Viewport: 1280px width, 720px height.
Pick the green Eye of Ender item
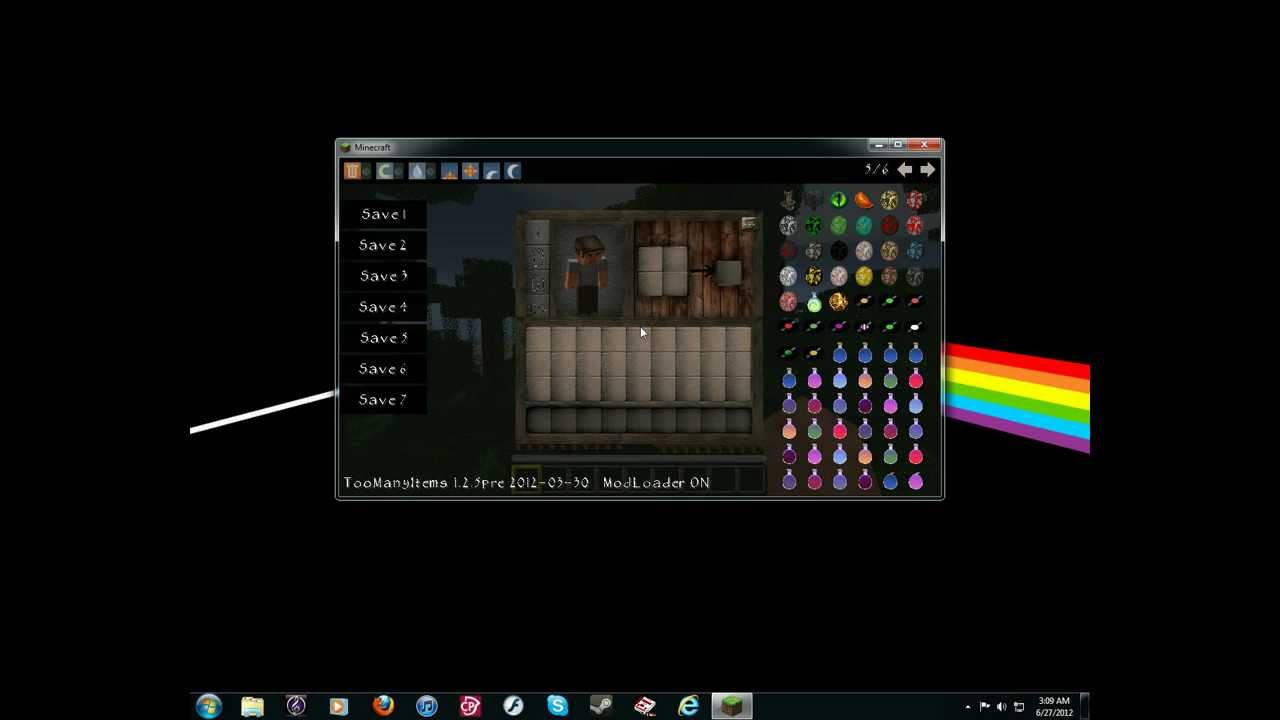(838, 200)
